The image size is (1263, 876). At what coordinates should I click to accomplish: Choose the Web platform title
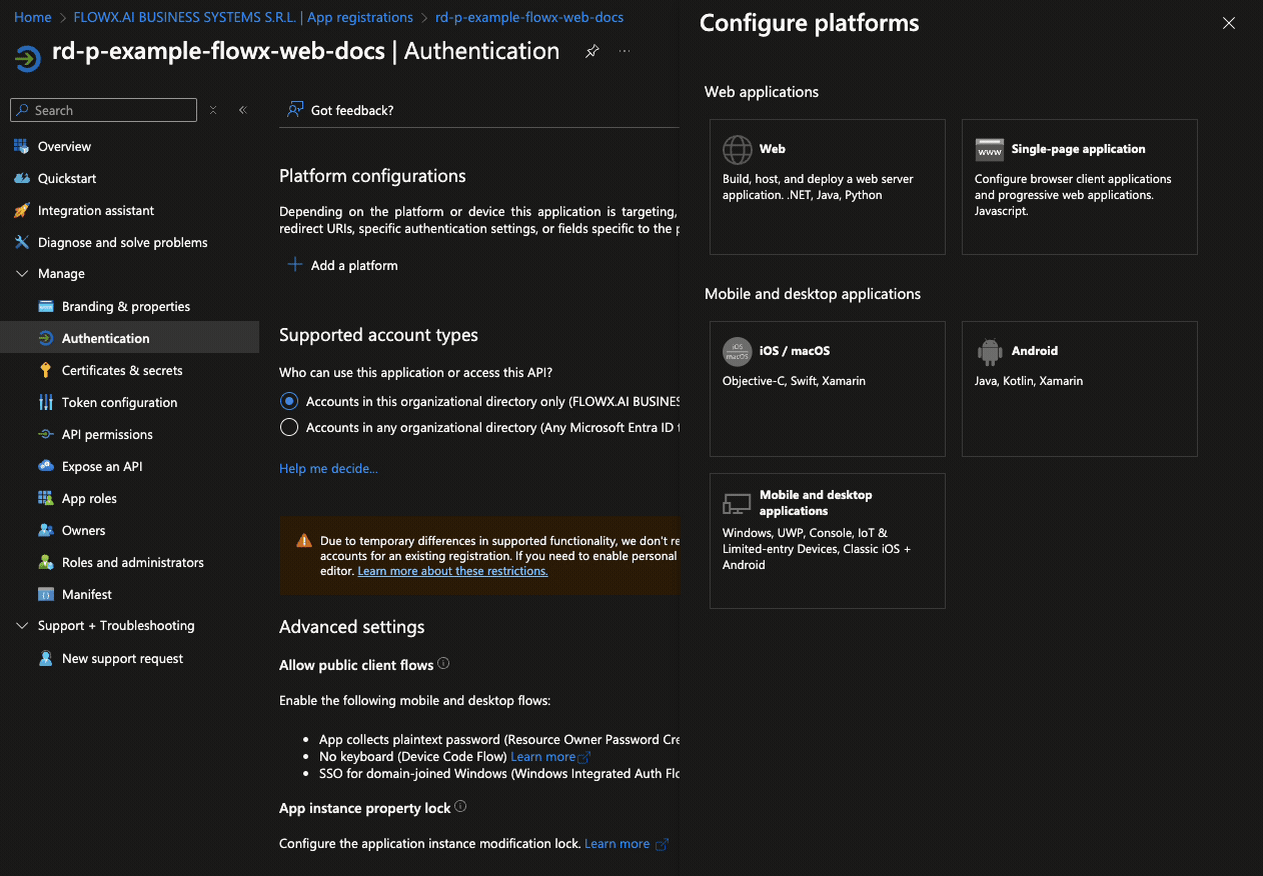click(772, 149)
